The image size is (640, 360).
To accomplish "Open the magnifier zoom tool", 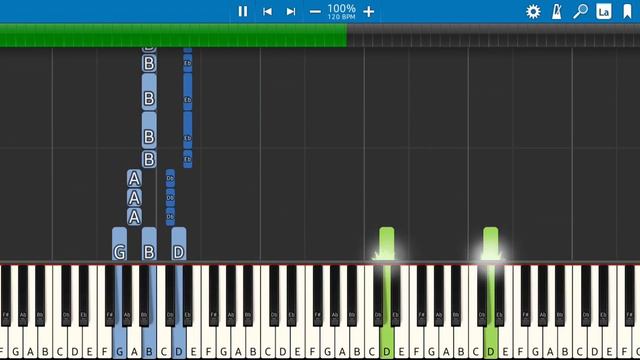I will coord(580,11).
